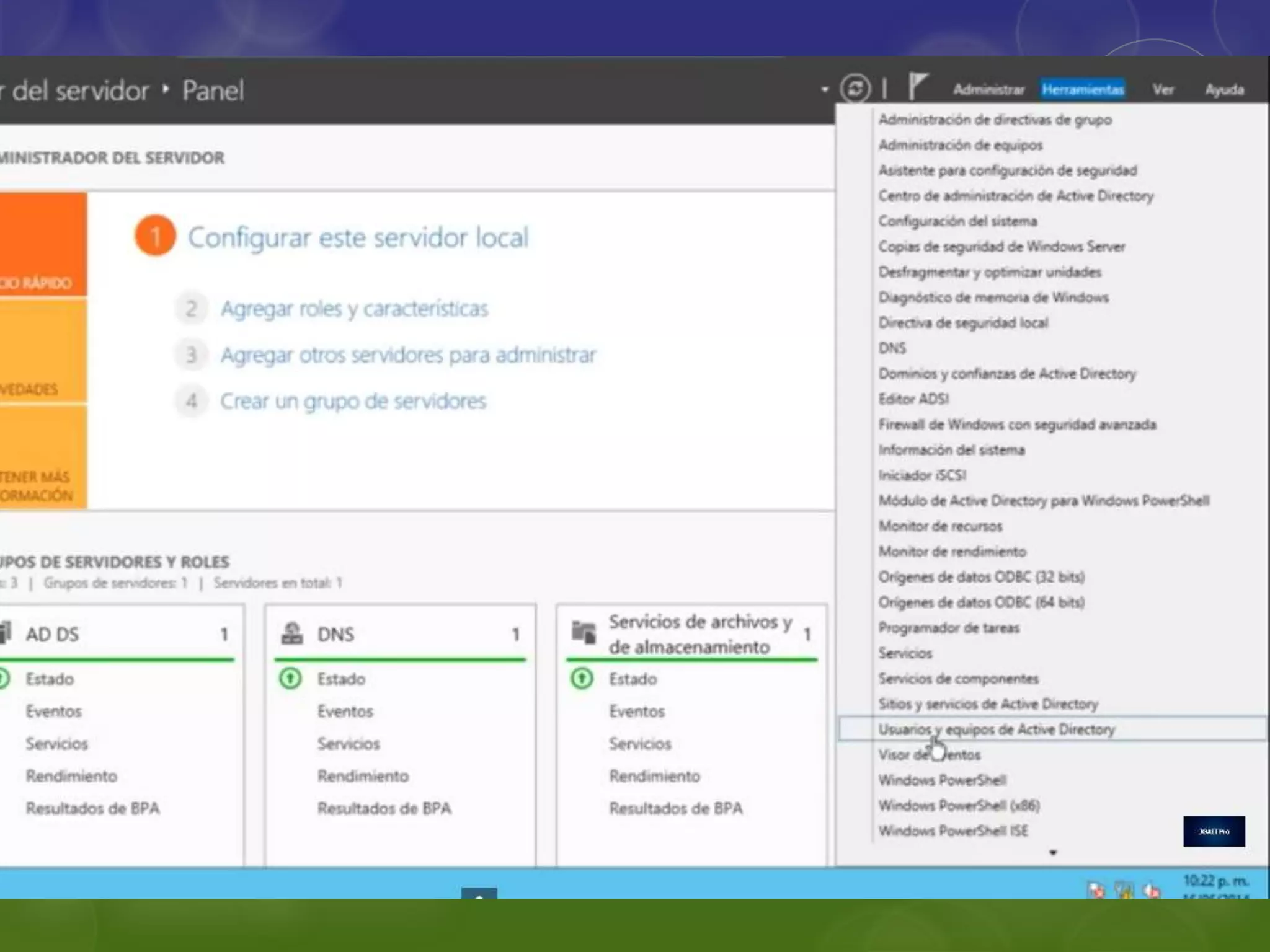Expand hidden taskbar panel arrow at bottom
The image size is (1270, 952).
pyautogui.click(x=479, y=893)
